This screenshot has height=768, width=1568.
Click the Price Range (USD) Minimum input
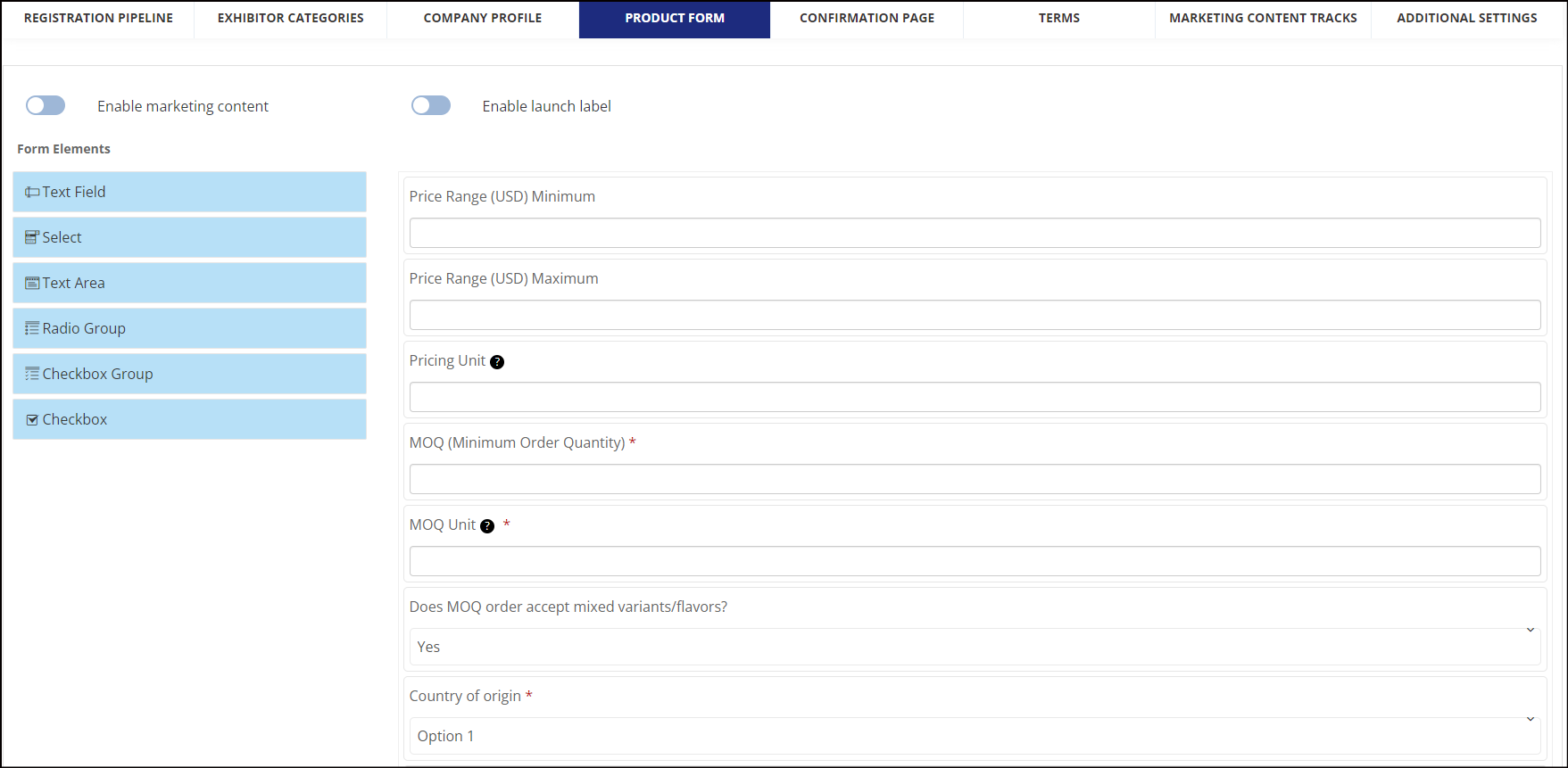coord(975,233)
